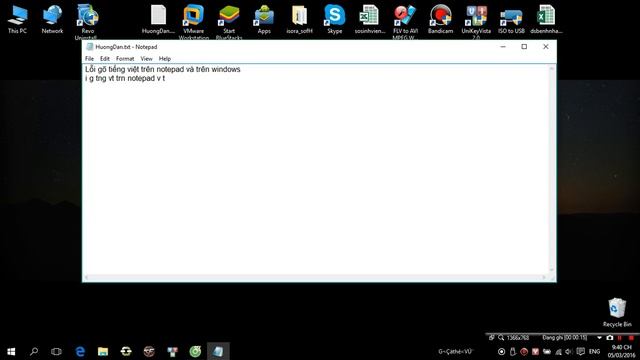Select the ISO to USB desktop icon
The image size is (640, 360).
point(511,19)
